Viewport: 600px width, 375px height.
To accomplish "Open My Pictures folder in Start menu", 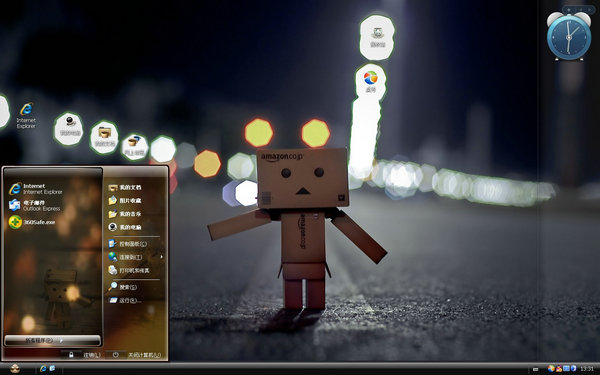I will [125, 201].
